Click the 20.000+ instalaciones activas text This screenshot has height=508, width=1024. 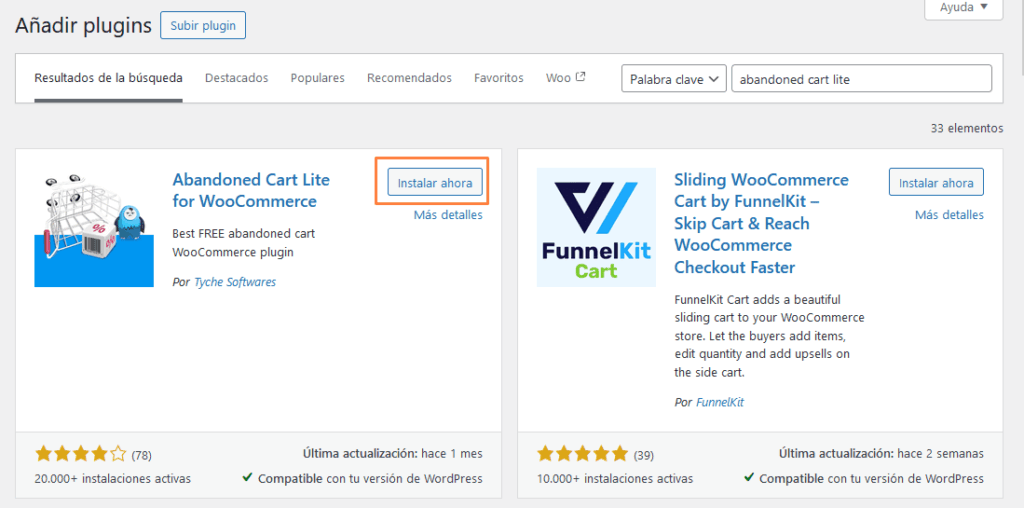coord(113,479)
